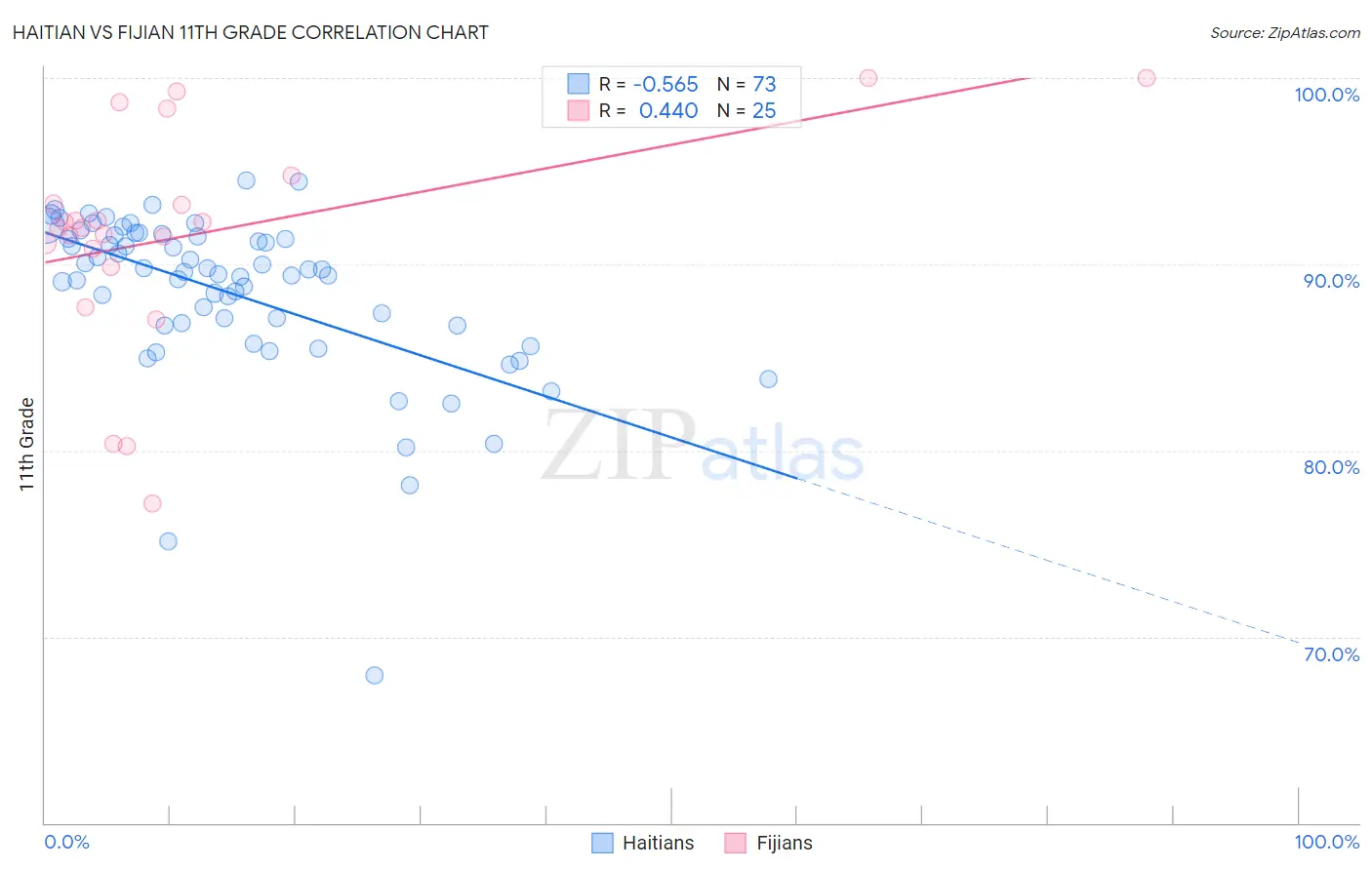
Task: Click the 80.0% y-axis label
Action: point(1332,467)
